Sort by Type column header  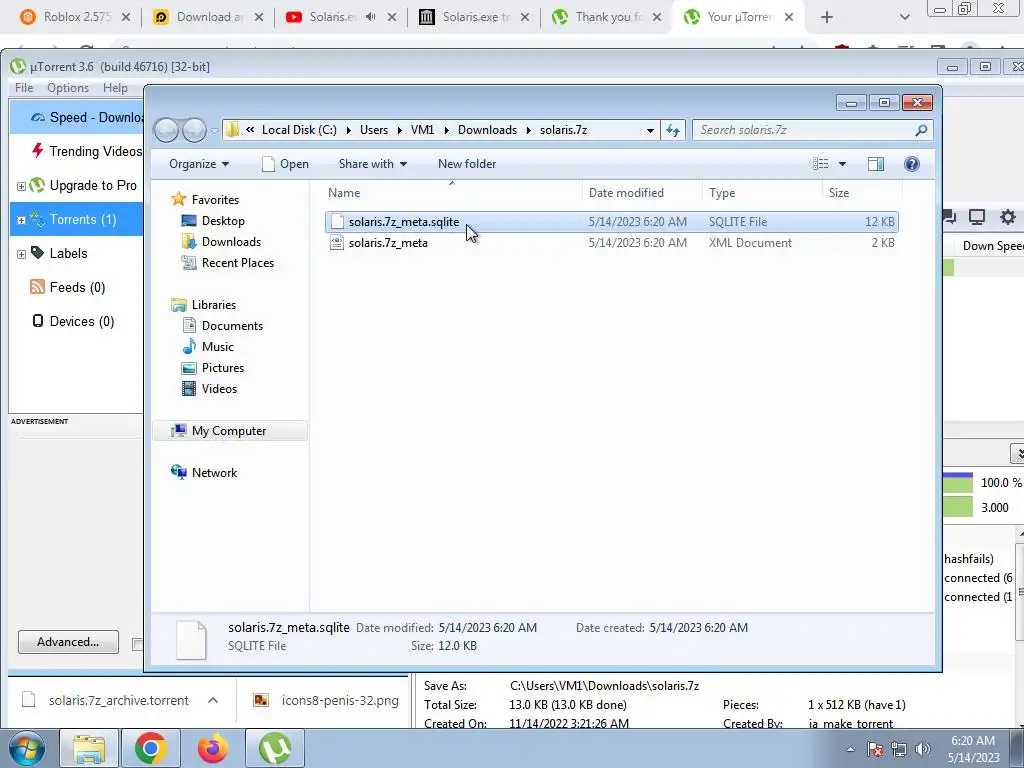pyautogui.click(x=722, y=193)
